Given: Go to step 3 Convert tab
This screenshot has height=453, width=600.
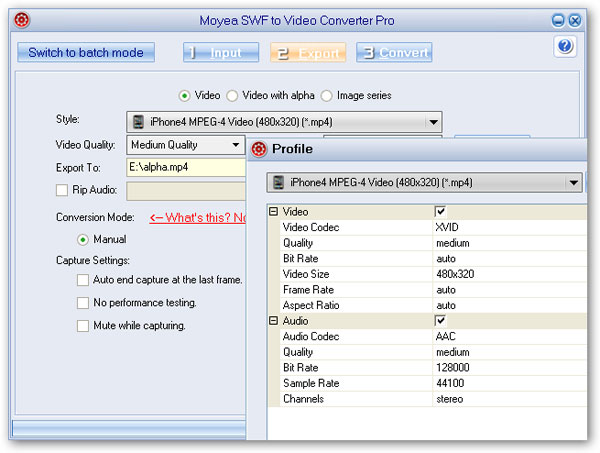Looking at the screenshot, I should click(394, 52).
